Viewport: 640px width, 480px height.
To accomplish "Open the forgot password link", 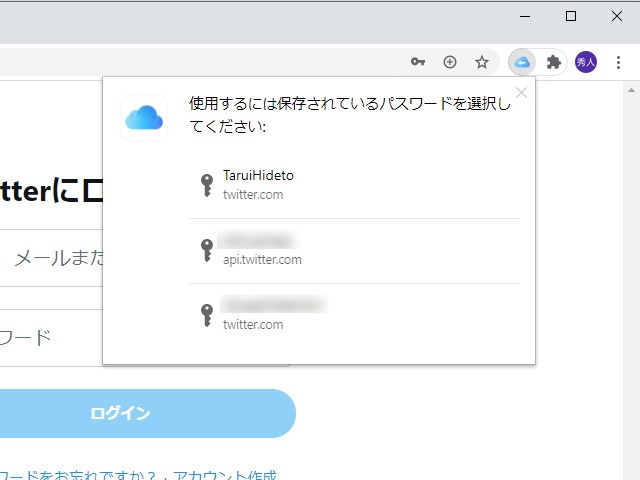I will pos(78,476).
